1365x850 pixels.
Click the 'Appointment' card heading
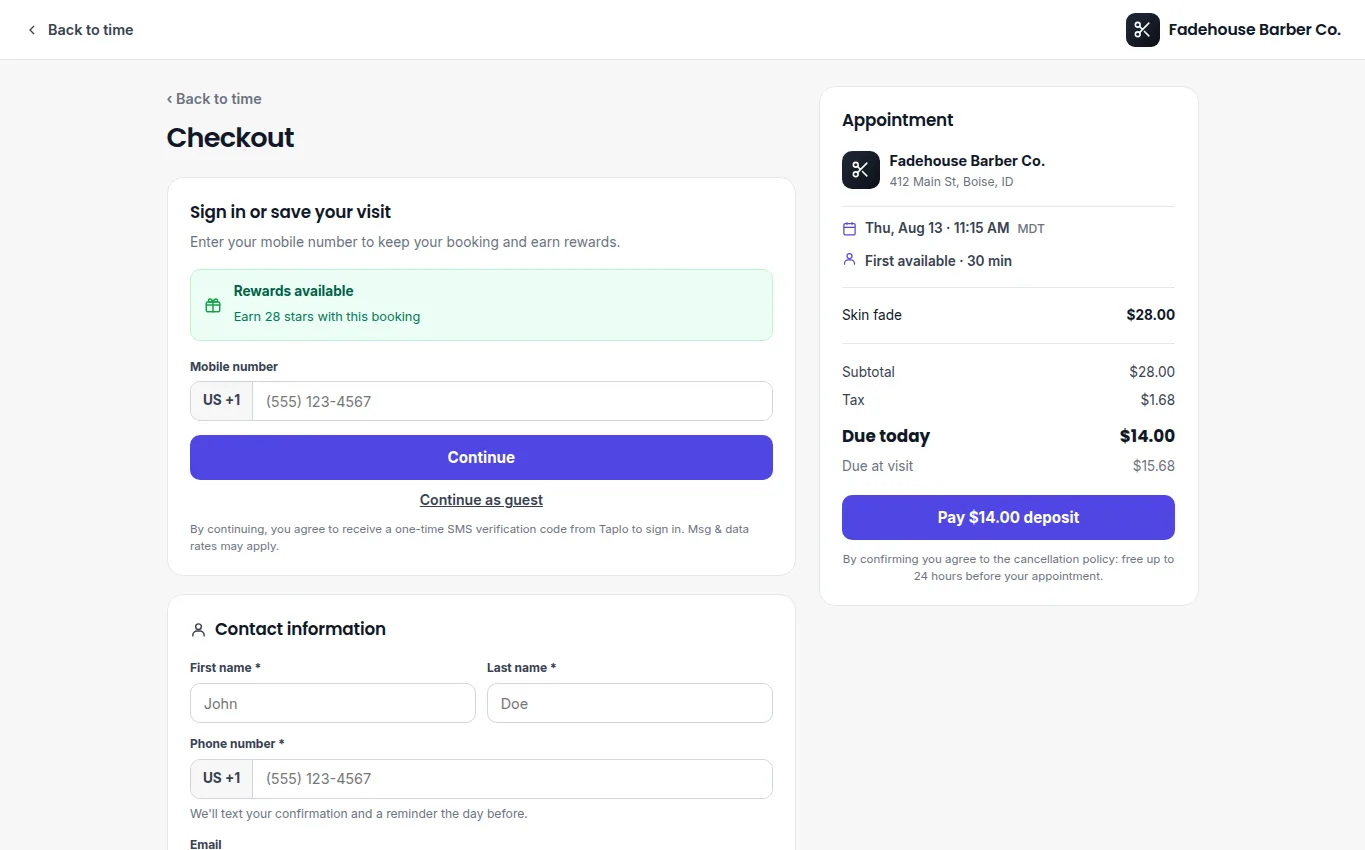click(x=897, y=120)
